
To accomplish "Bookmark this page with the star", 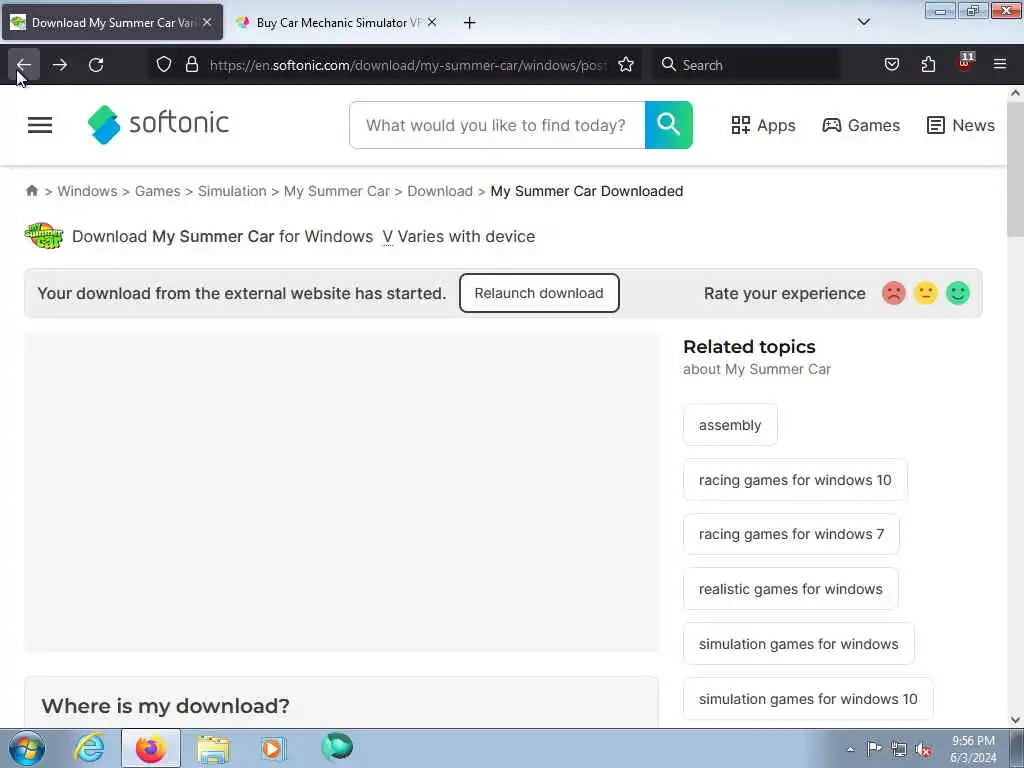I will (x=626, y=65).
